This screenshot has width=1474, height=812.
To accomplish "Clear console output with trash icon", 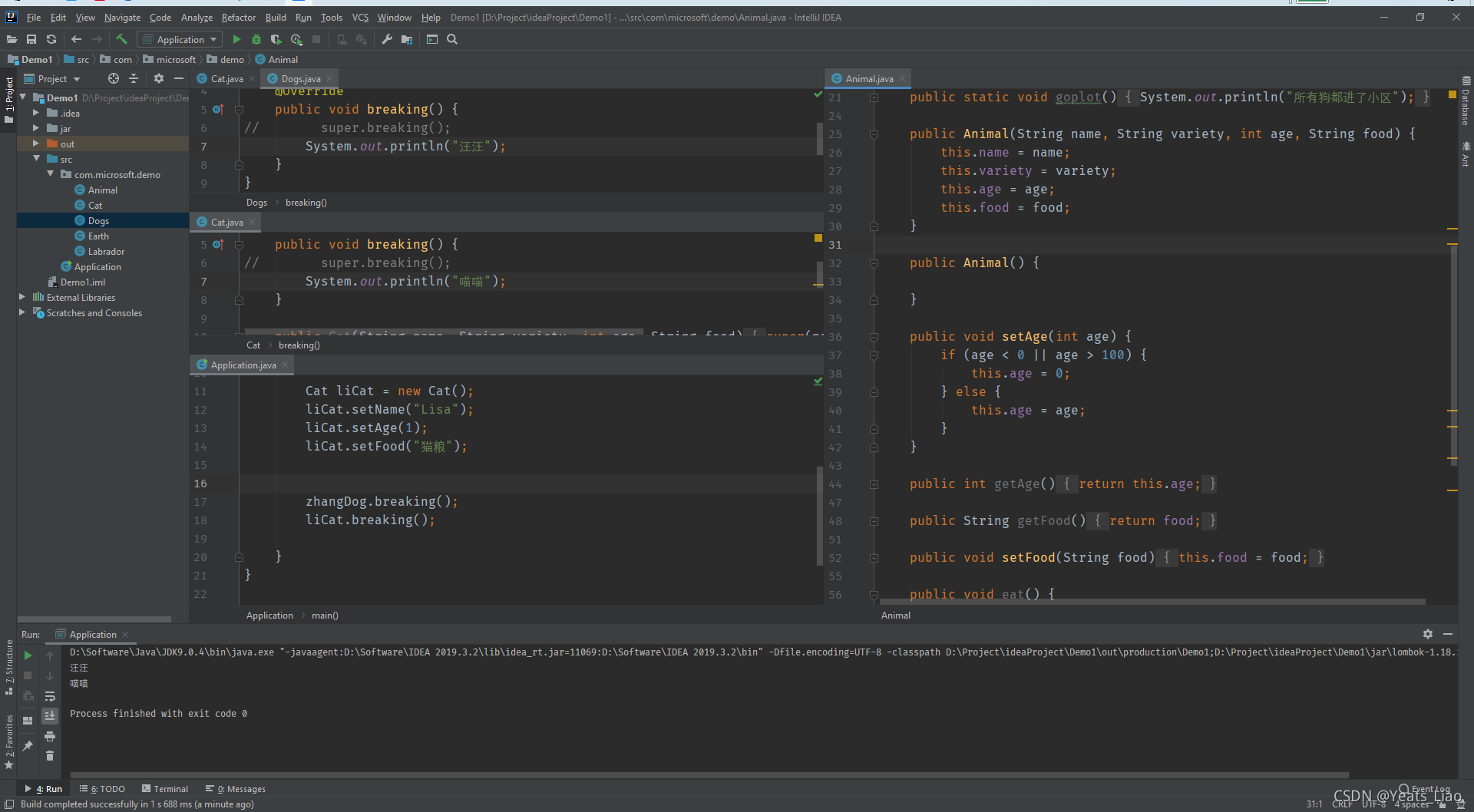I will [50, 756].
